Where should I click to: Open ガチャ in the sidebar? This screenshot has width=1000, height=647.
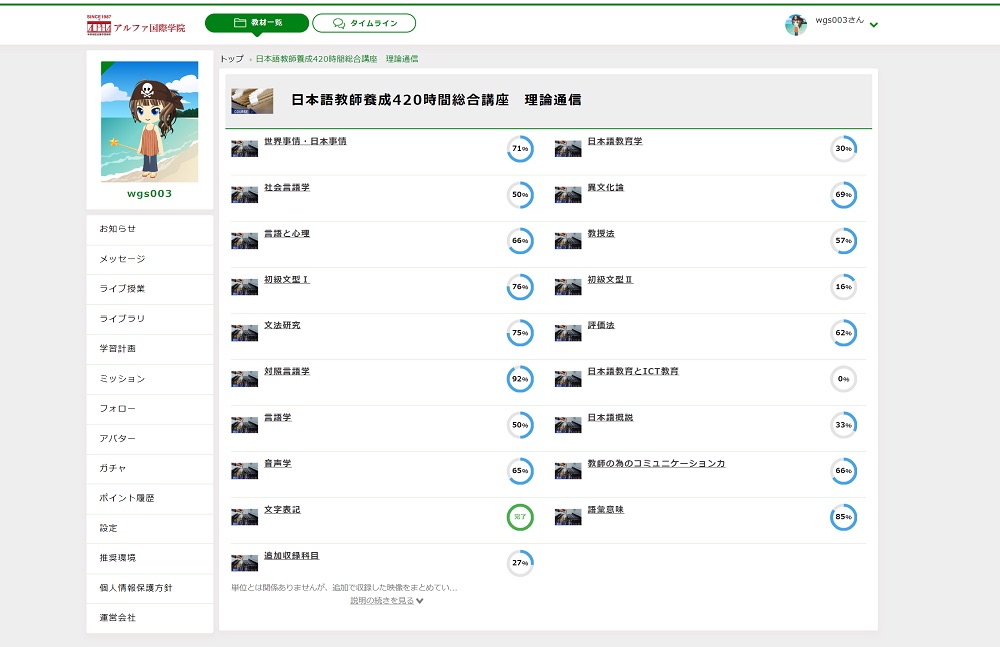click(x=149, y=468)
